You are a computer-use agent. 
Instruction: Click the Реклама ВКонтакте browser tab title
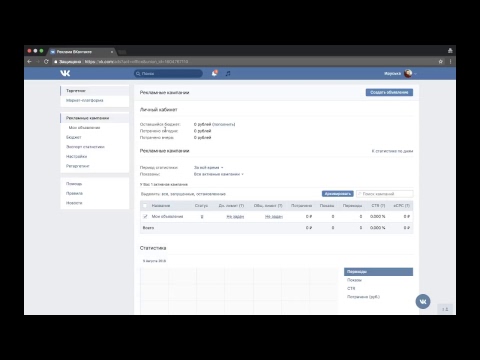(74, 52)
